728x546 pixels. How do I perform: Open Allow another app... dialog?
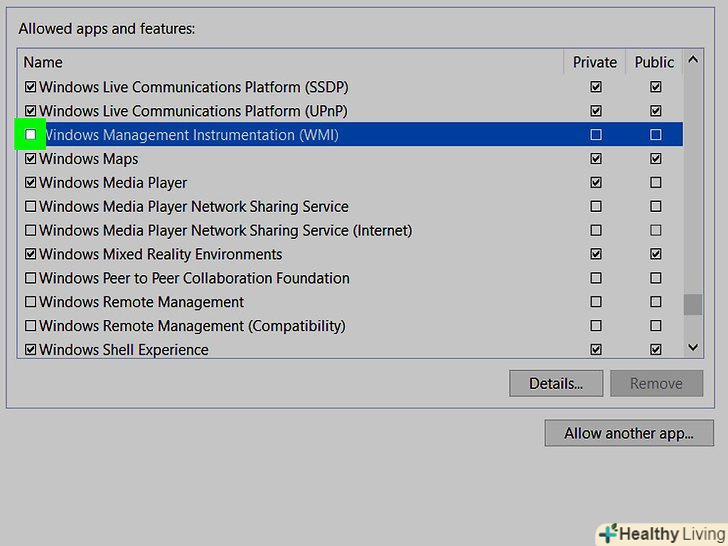click(629, 433)
